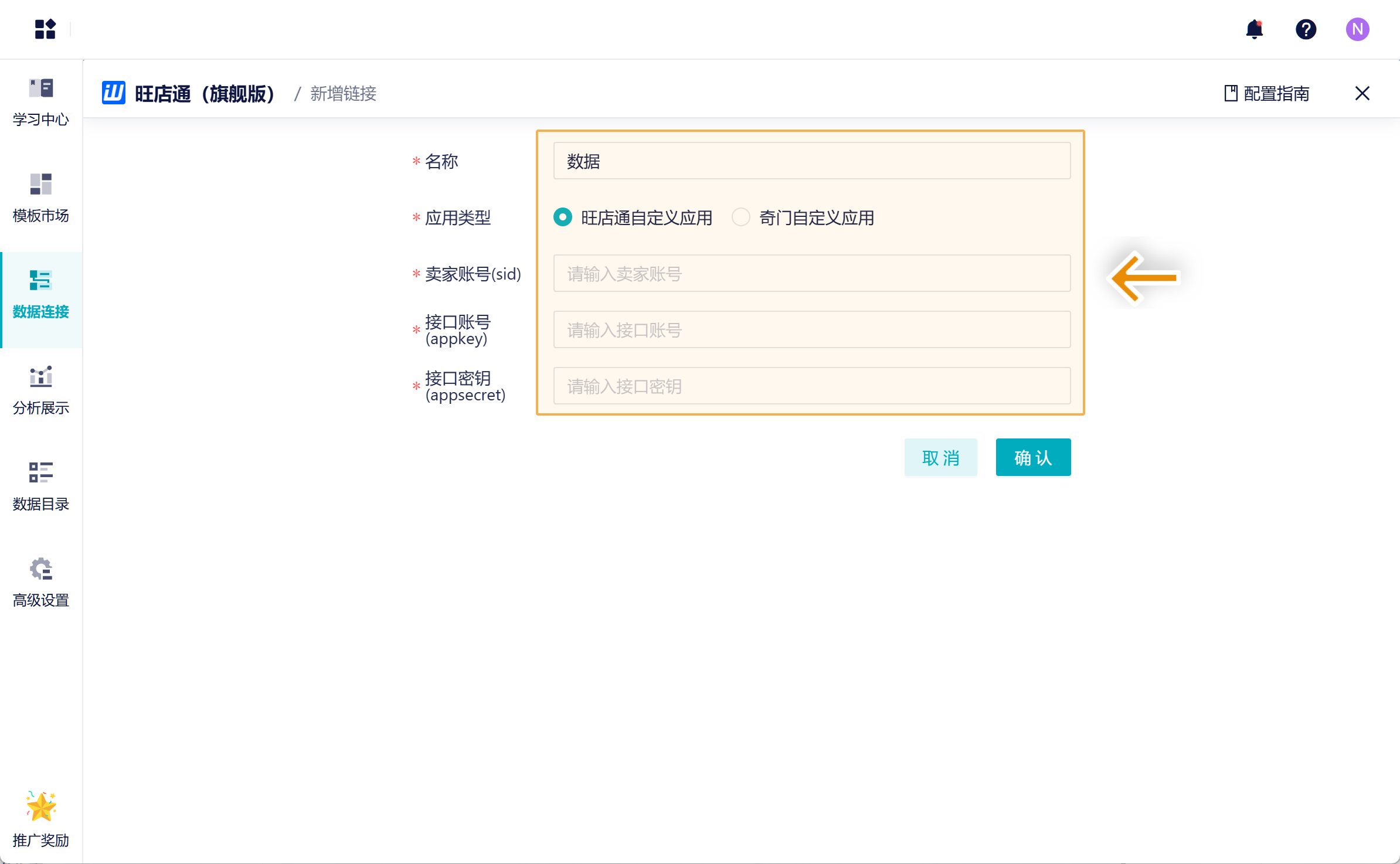
Task: Open 模板市场 from sidebar
Action: click(x=41, y=199)
